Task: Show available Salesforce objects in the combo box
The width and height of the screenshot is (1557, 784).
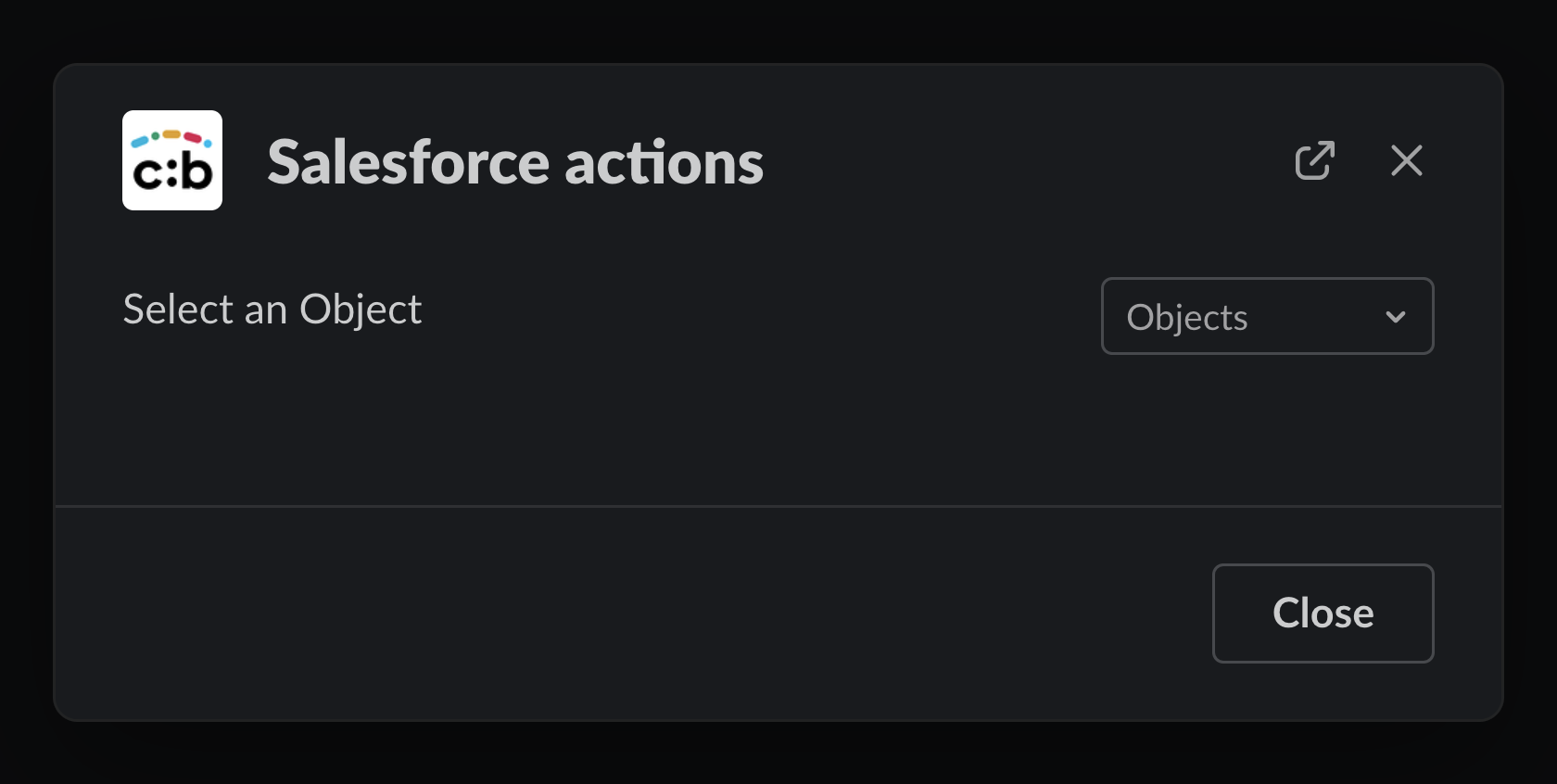Action: pos(1267,316)
